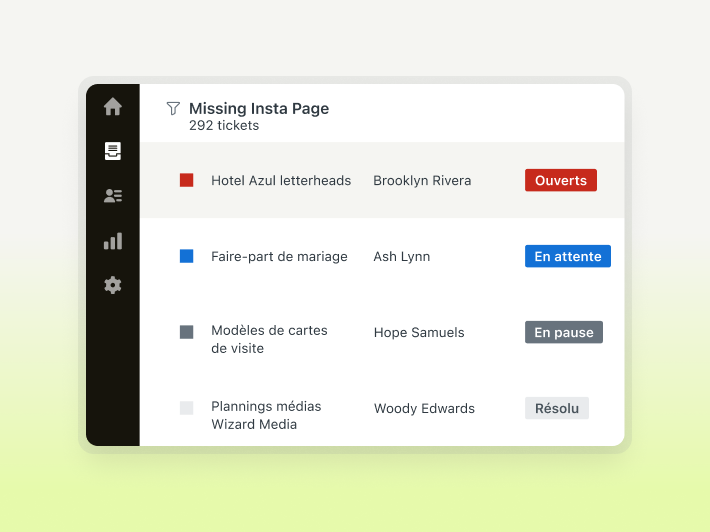Image resolution: width=710 pixels, height=532 pixels.
Task: Click the gray En pause status badge
Action: tap(563, 332)
